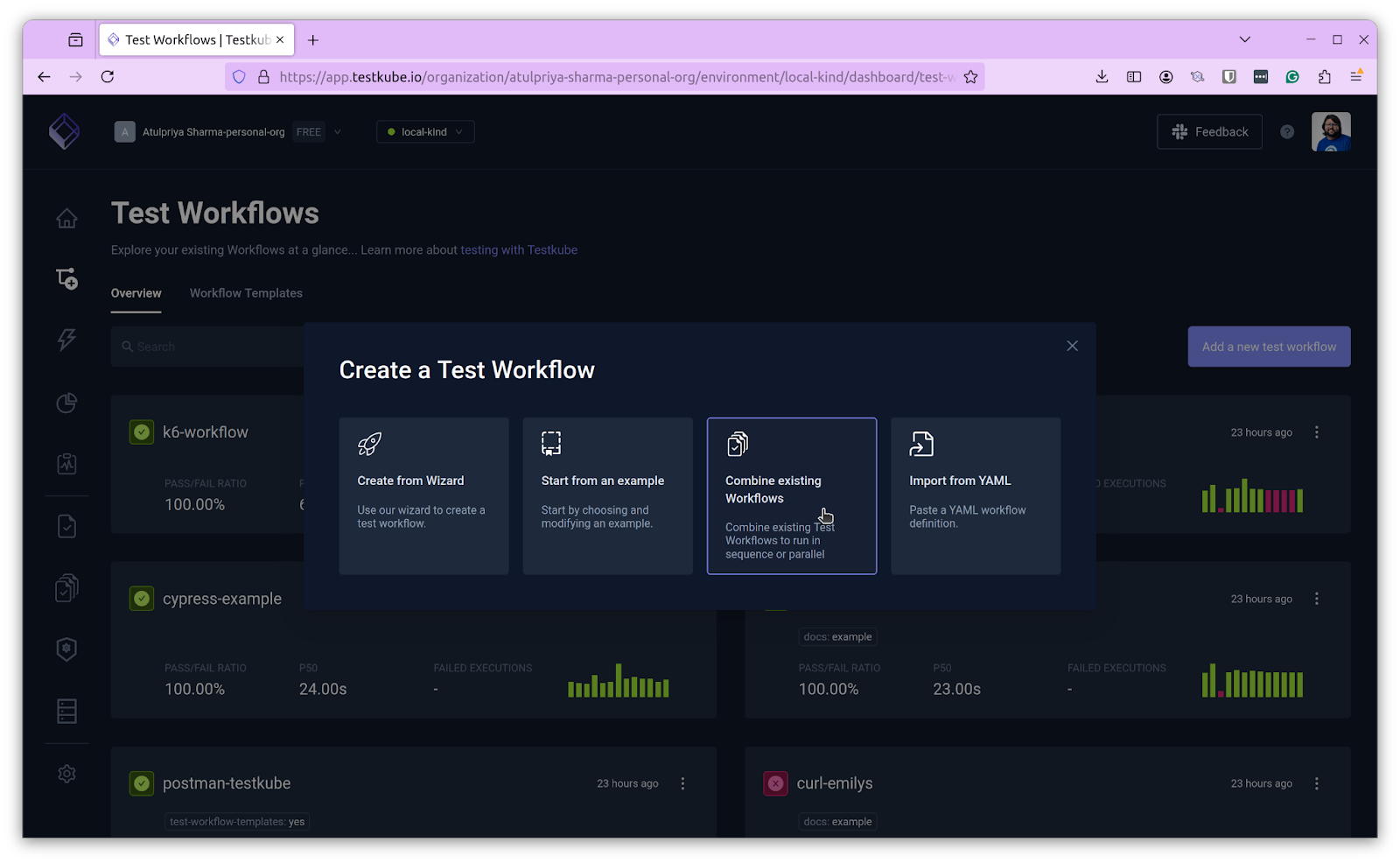This screenshot has width=1400, height=863.
Task: Open the lightning bolt Triggers icon
Action: click(66, 340)
